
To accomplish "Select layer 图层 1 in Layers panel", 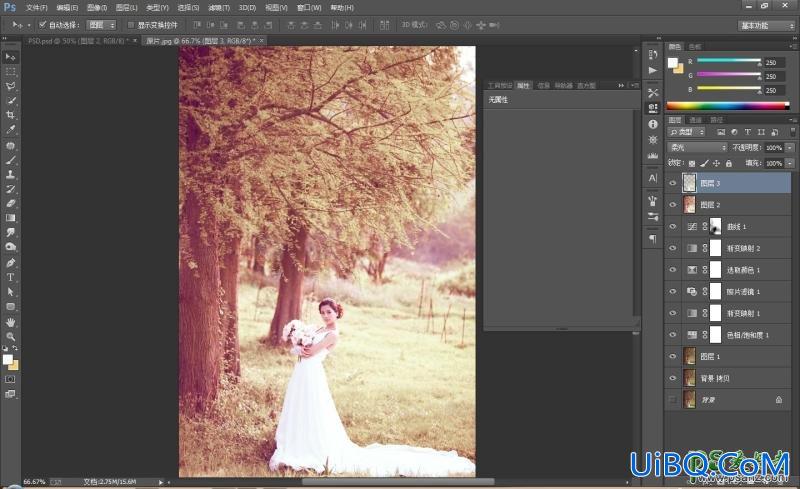I will 728,356.
